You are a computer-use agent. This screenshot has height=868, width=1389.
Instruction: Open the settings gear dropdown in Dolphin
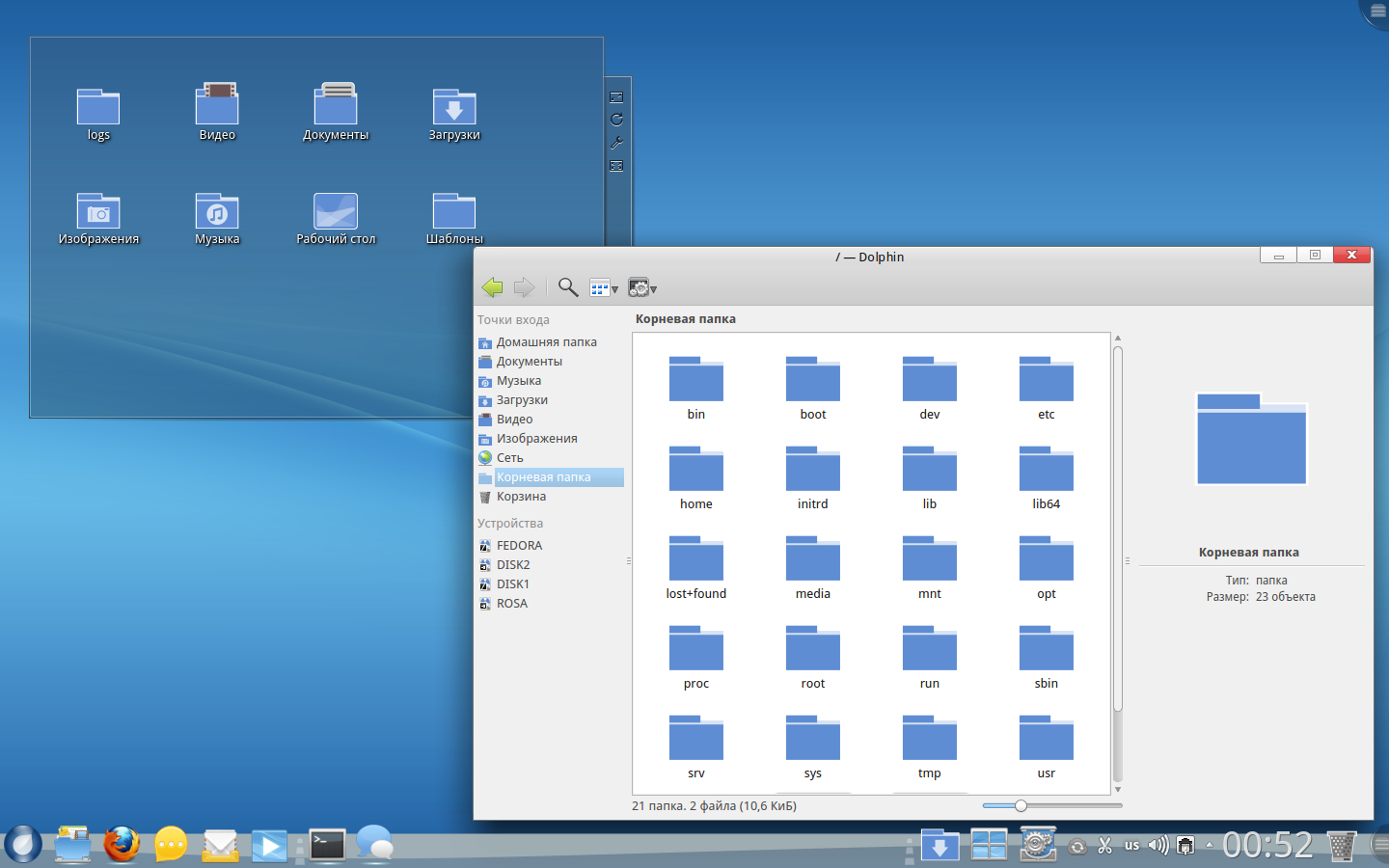[642, 288]
